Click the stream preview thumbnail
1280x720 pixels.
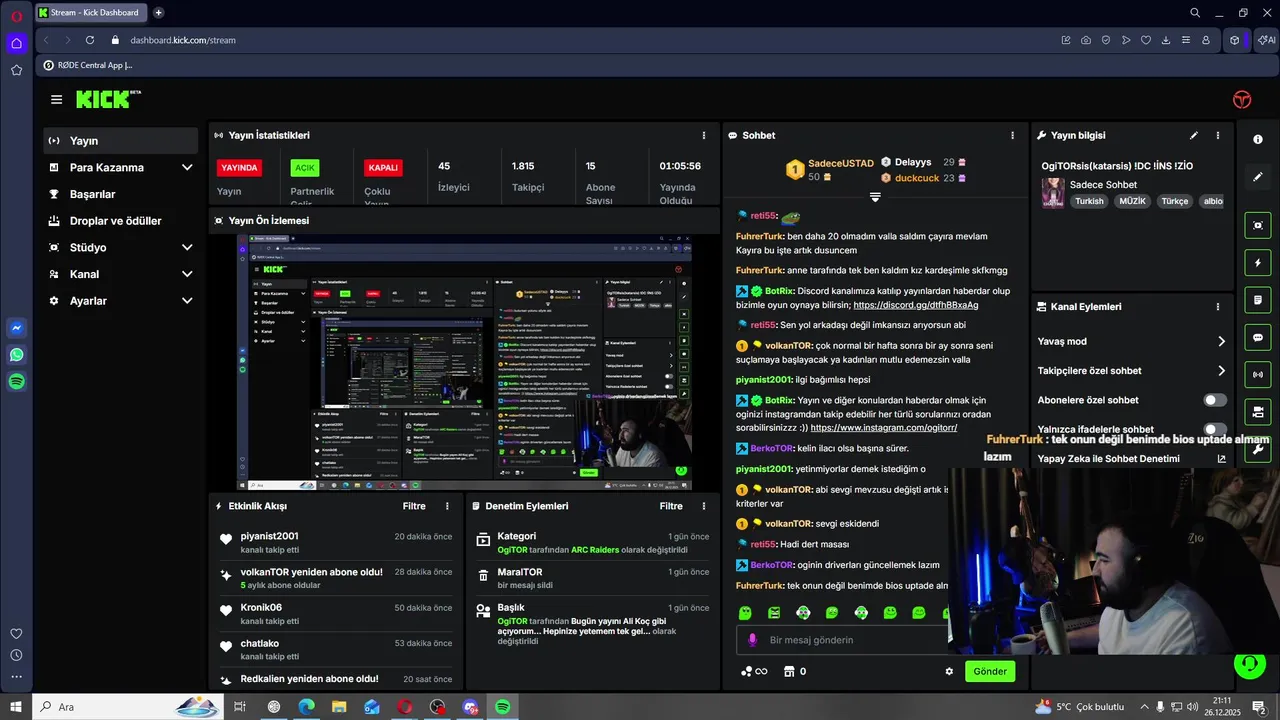pos(463,362)
